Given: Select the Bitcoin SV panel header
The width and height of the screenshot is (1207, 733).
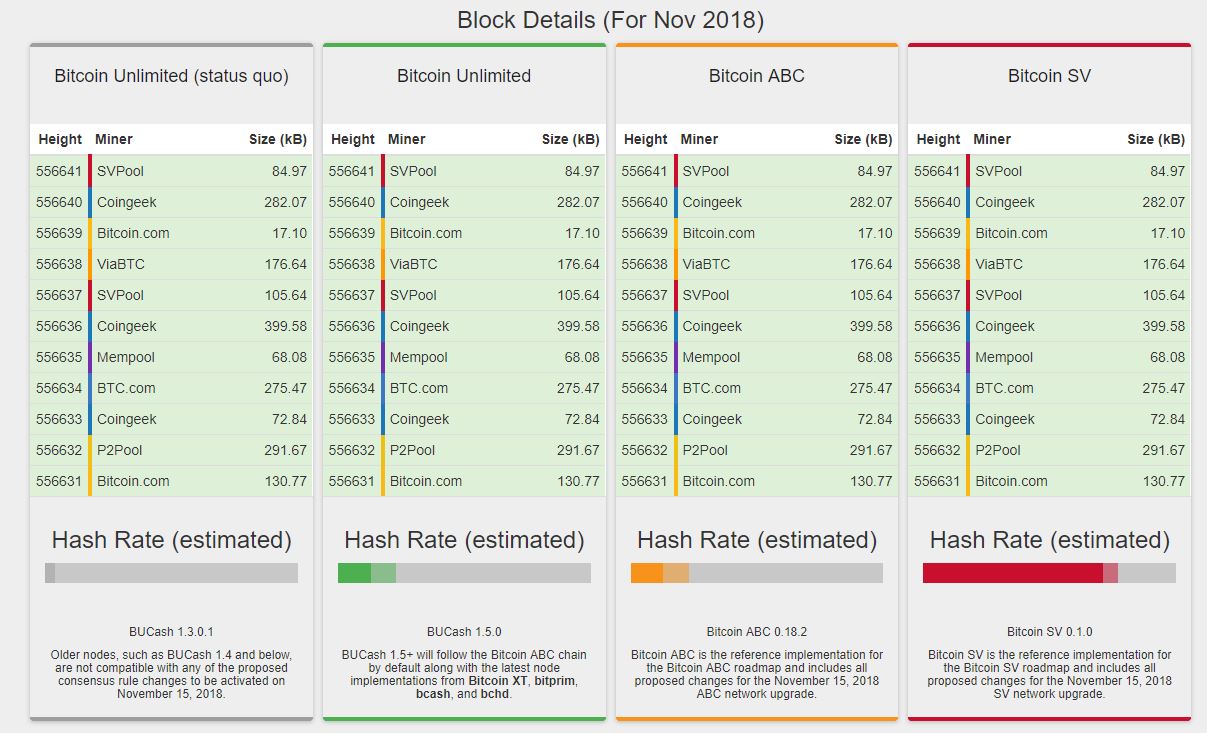Looking at the screenshot, I should (1048, 75).
